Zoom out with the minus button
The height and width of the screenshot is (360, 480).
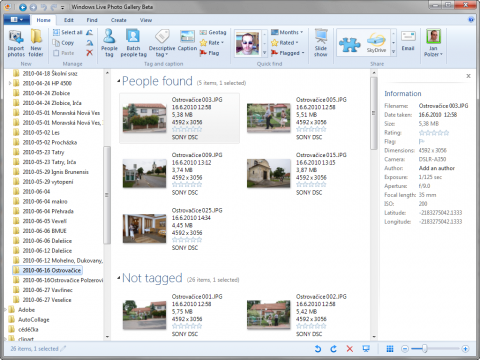pos(405,349)
